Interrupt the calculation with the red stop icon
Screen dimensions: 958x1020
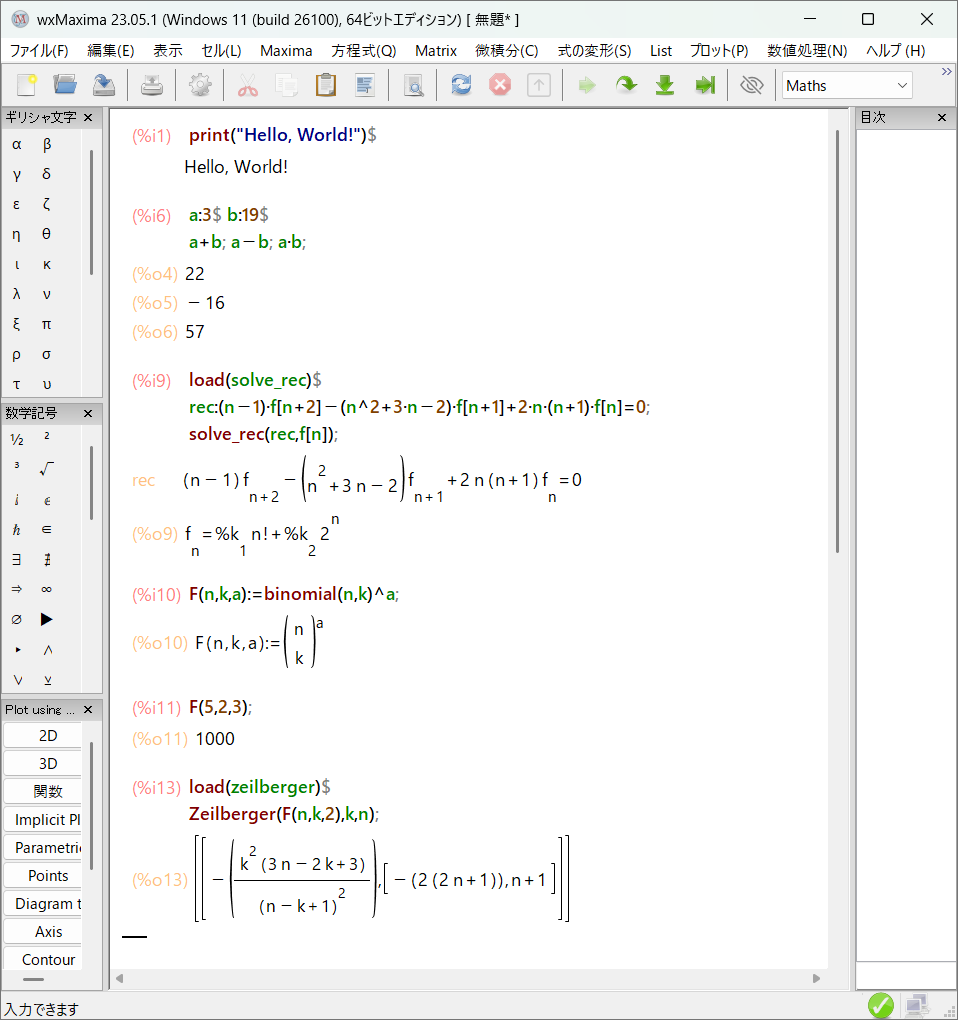tap(499, 85)
